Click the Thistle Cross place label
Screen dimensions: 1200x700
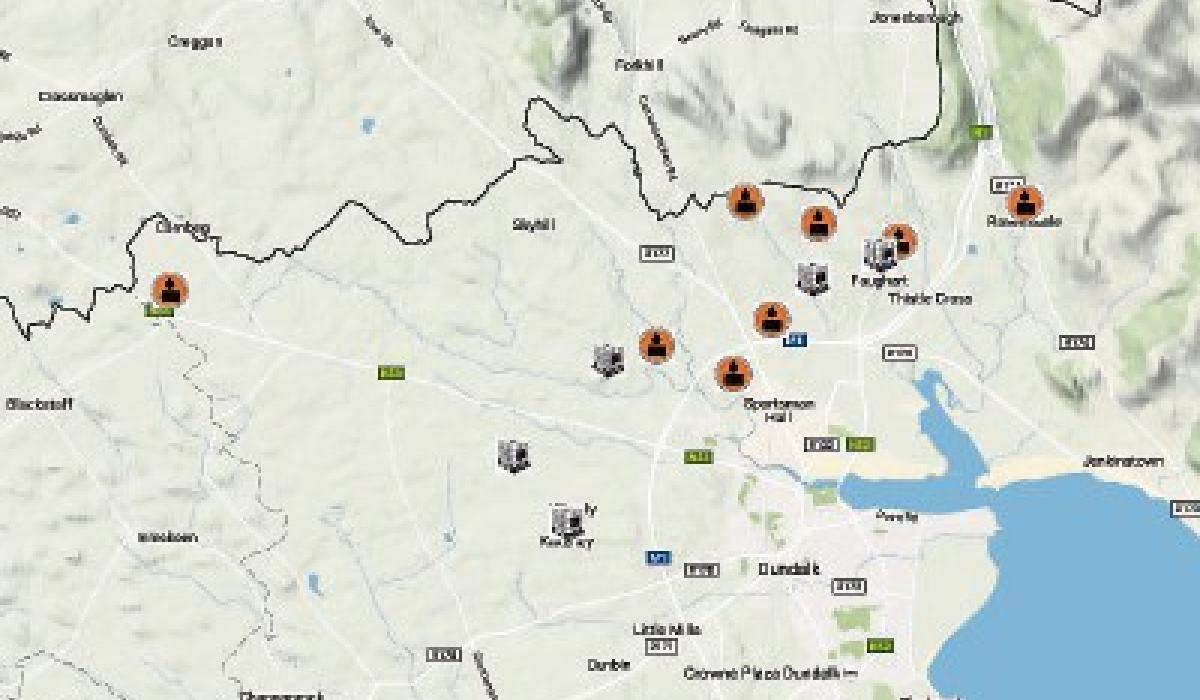[x=930, y=299]
